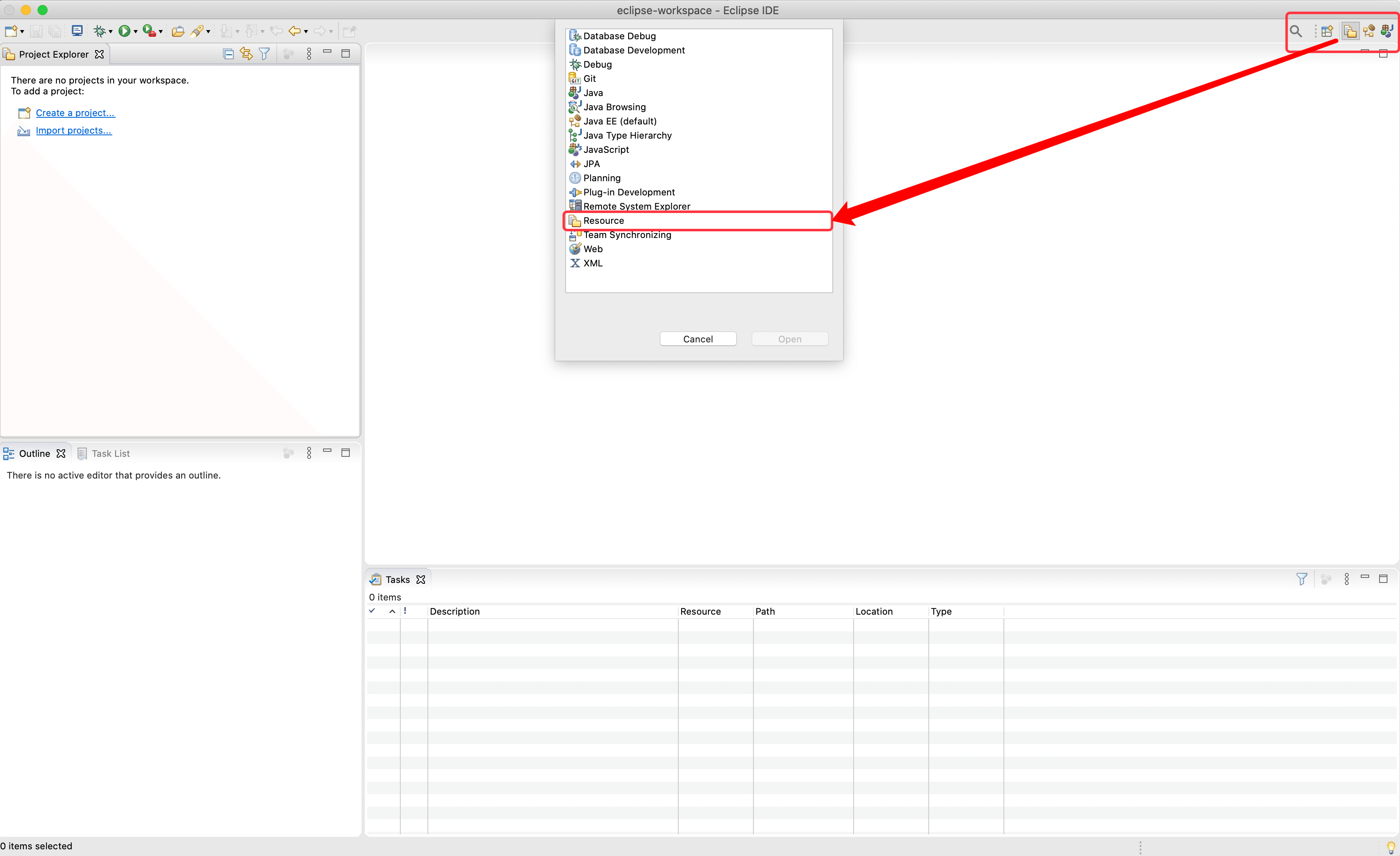This screenshot has height=856, width=1400.
Task: Click the Forward arrow toolbar icon
Action: (320, 31)
